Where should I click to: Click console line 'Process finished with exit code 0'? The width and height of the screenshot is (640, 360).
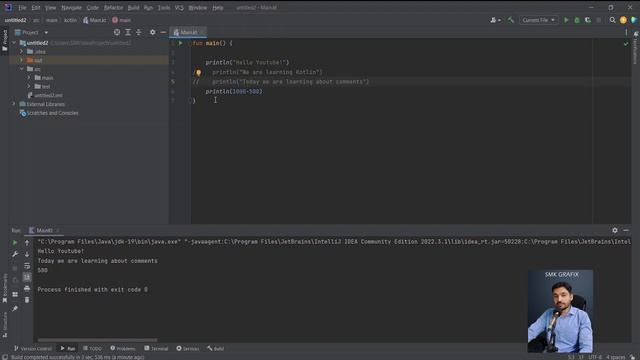93,289
